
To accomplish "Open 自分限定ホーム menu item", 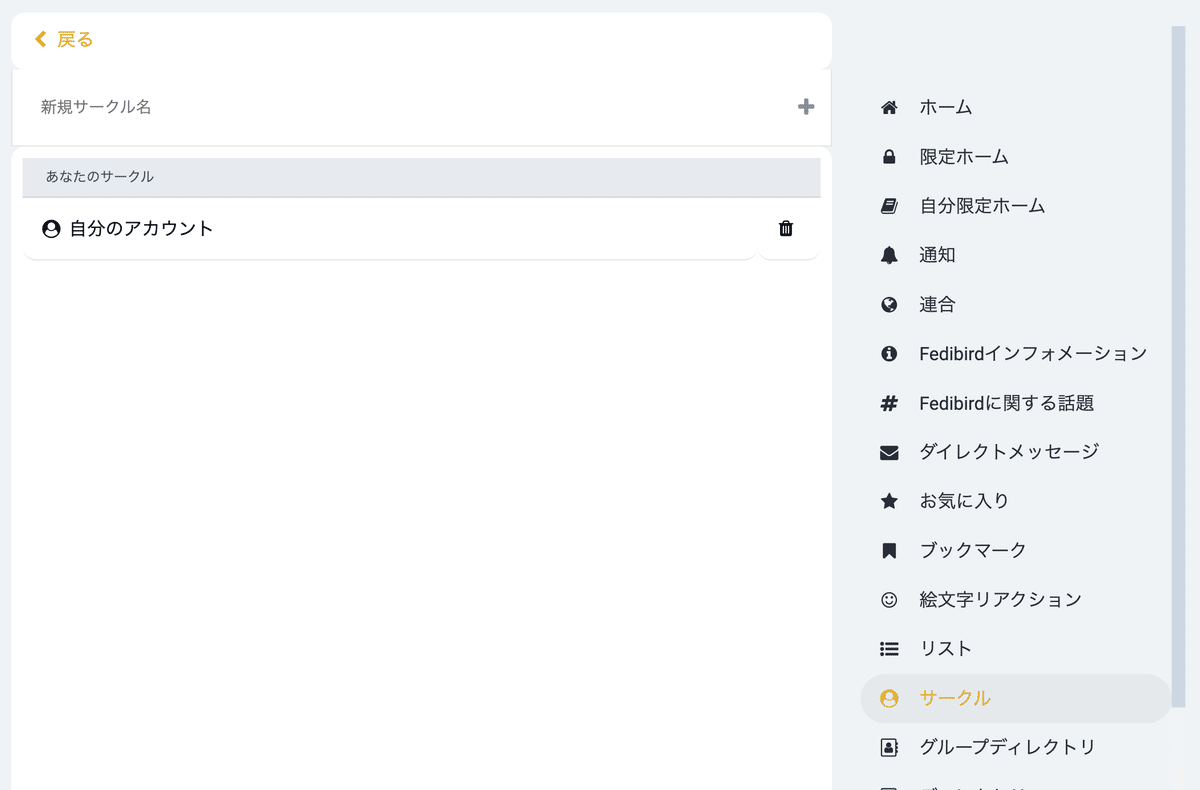I will coord(981,206).
